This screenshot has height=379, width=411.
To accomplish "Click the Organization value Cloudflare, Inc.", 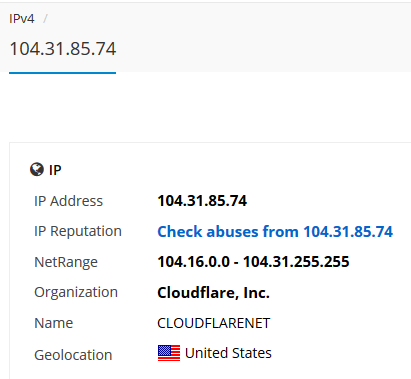I will tap(213, 293).
